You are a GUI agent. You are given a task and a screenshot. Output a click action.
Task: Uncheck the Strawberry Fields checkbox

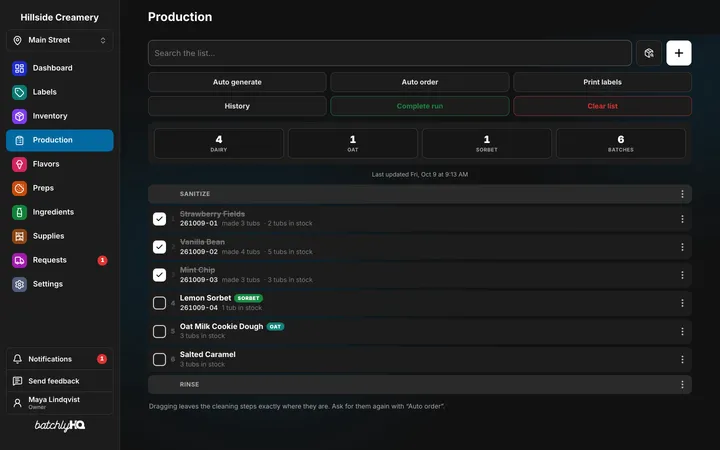(x=159, y=219)
